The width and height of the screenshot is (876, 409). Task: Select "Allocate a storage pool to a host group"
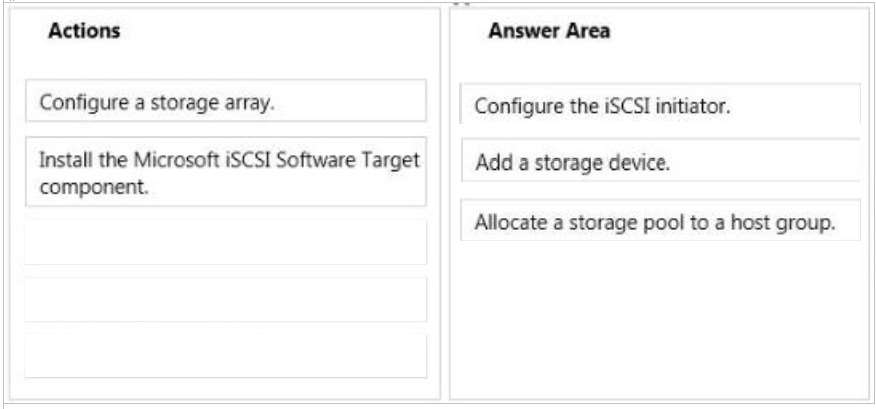tap(660, 221)
